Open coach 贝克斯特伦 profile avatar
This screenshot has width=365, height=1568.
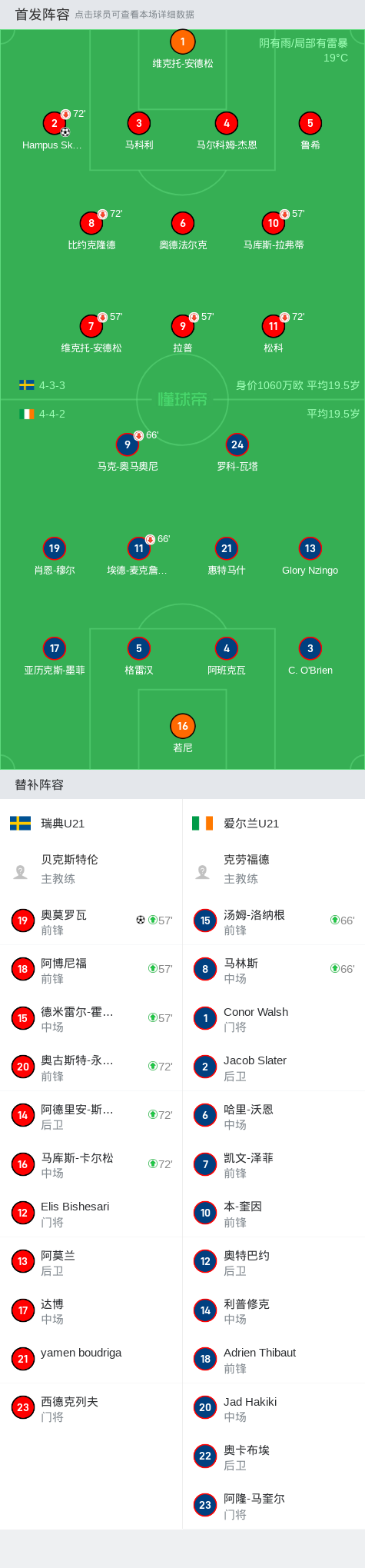point(21,872)
